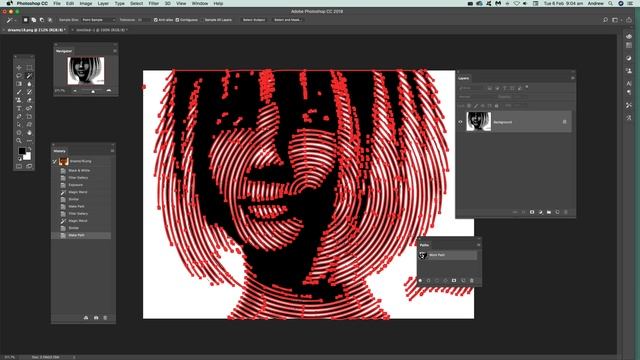Click the Select and Mask button
The width and height of the screenshot is (640, 360).
(x=287, y=20)
